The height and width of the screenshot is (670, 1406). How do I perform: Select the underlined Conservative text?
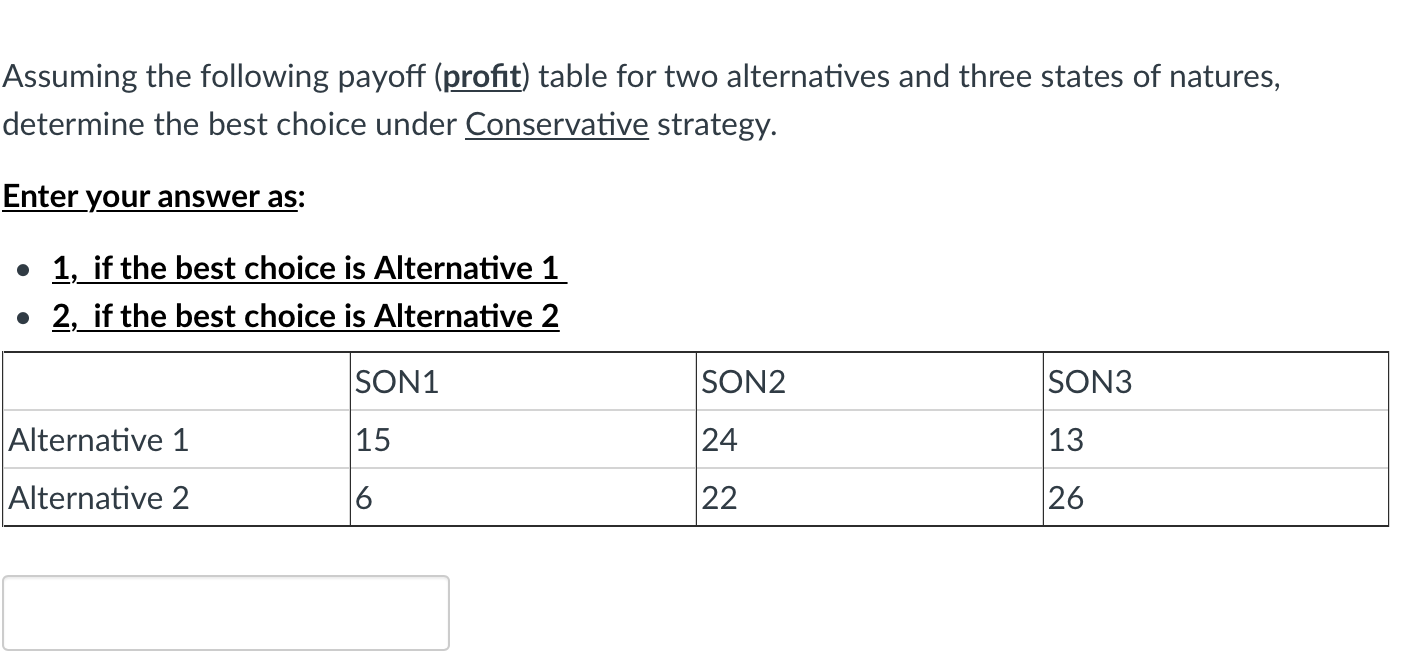click(x=556, y=124)
